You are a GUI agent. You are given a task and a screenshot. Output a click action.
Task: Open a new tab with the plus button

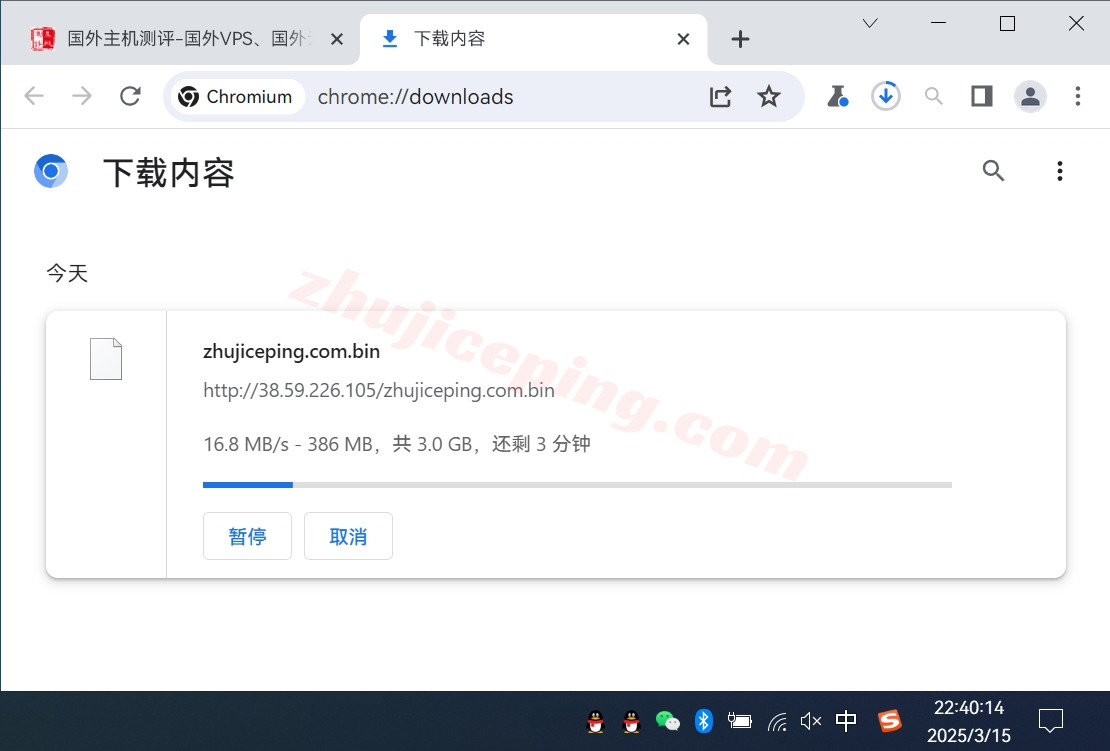tap(740, 39)
